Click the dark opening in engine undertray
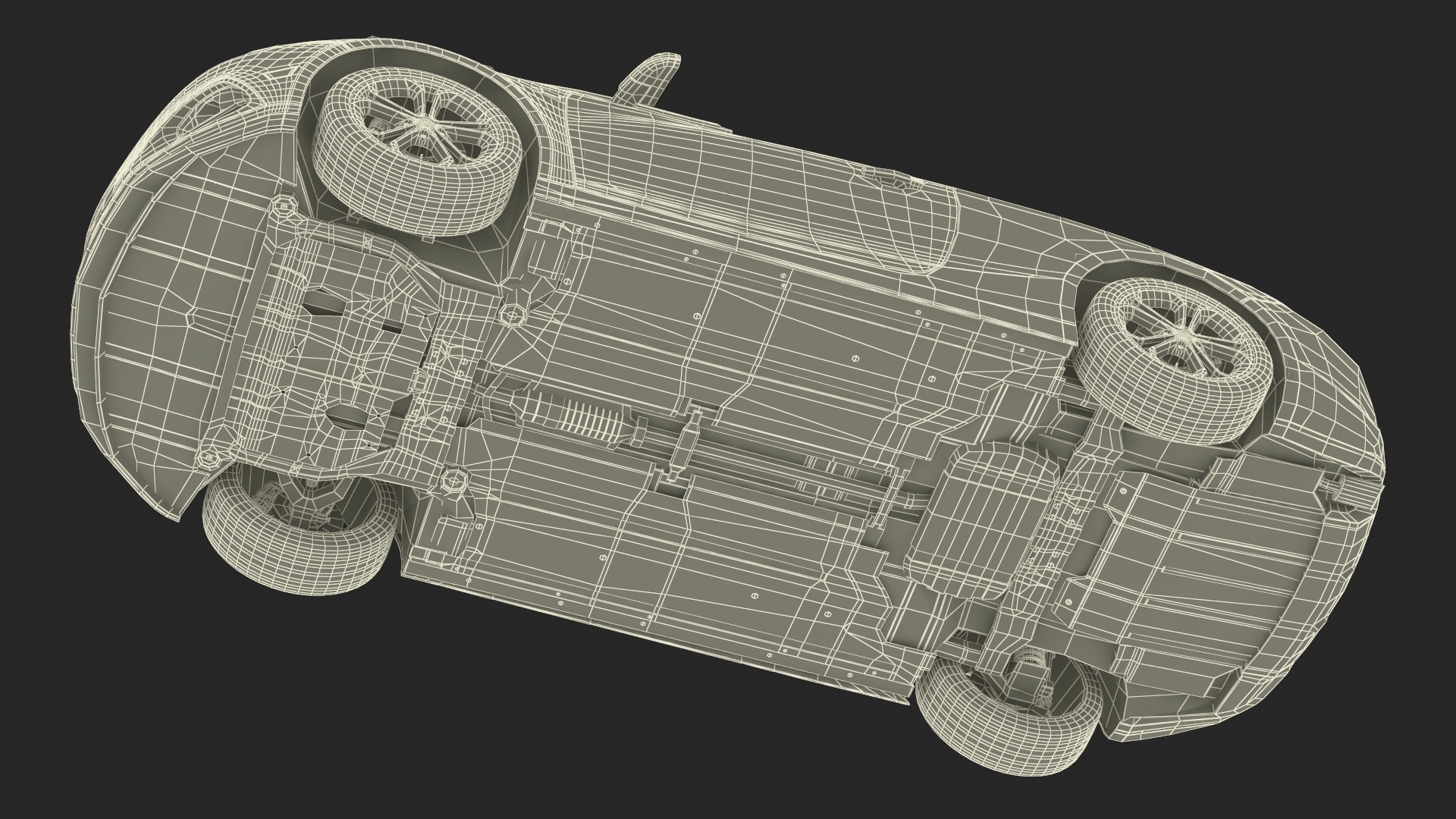The width and height of the screenshot is (1456, 819). pyautogui.click(x=322, y=303)
